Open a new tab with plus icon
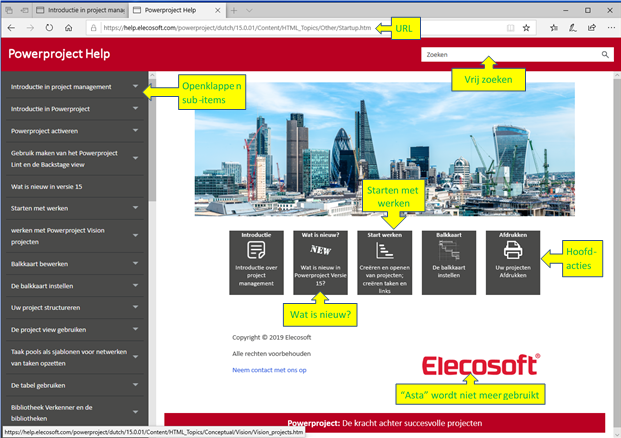 (x=234, y=11)
